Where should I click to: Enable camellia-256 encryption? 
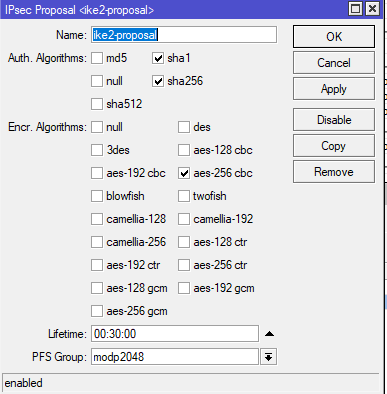(97, 242)
